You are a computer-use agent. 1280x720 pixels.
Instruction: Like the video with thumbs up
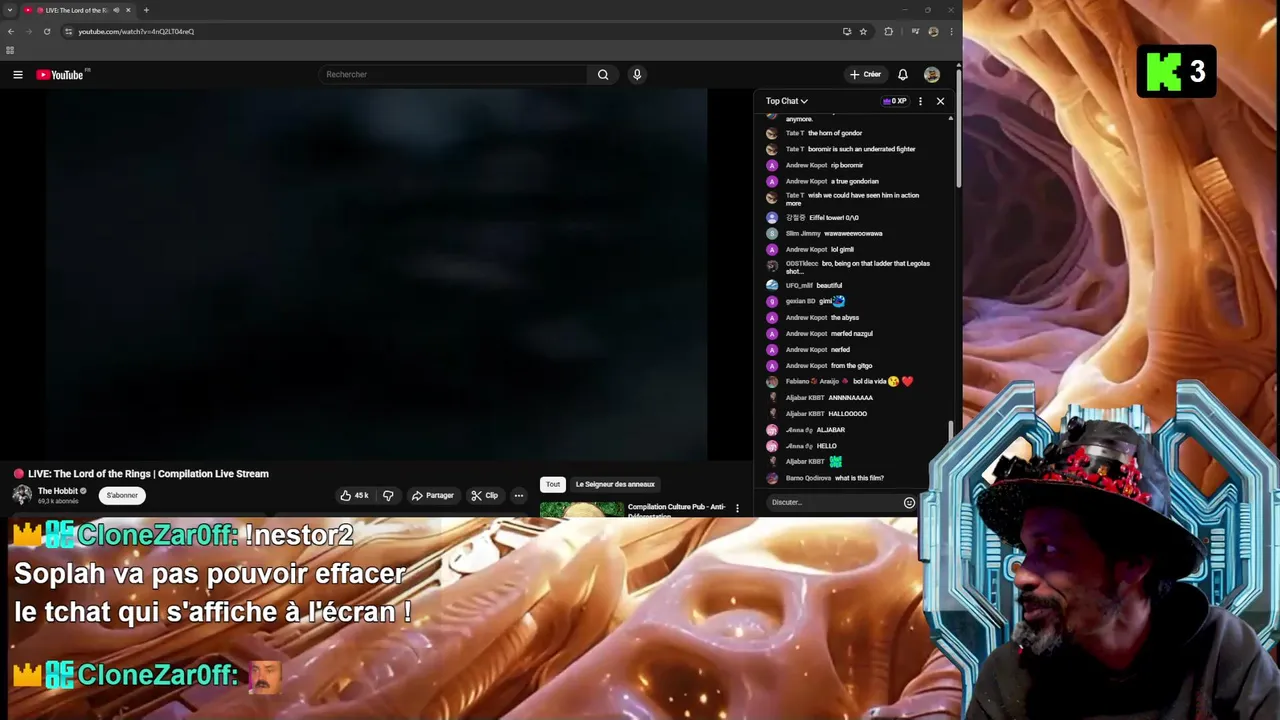[355, 495]
